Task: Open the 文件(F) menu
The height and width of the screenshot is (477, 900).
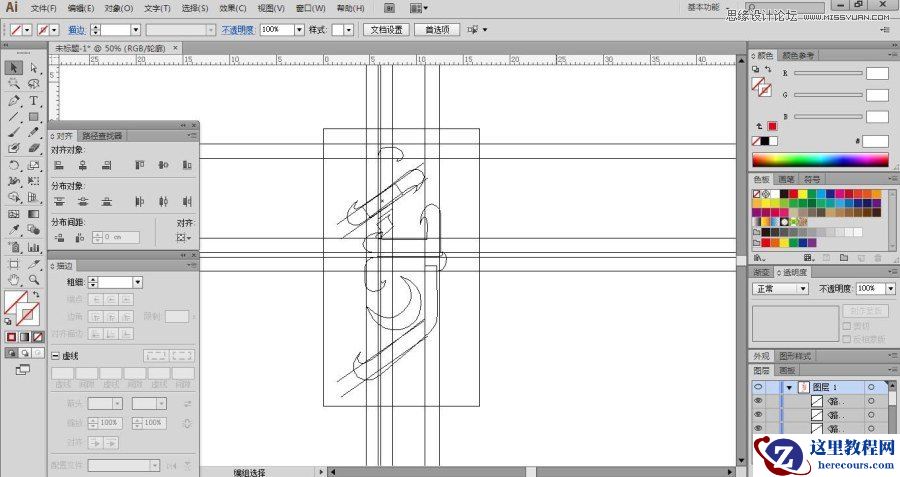Action: tap(44, 8)
